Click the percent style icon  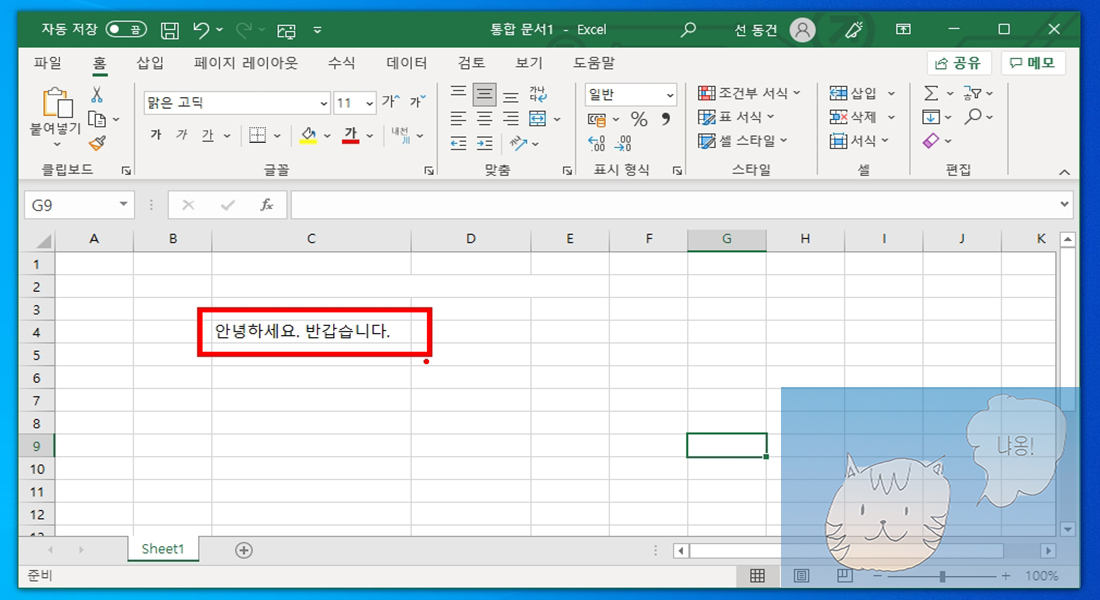click(638, 119)
